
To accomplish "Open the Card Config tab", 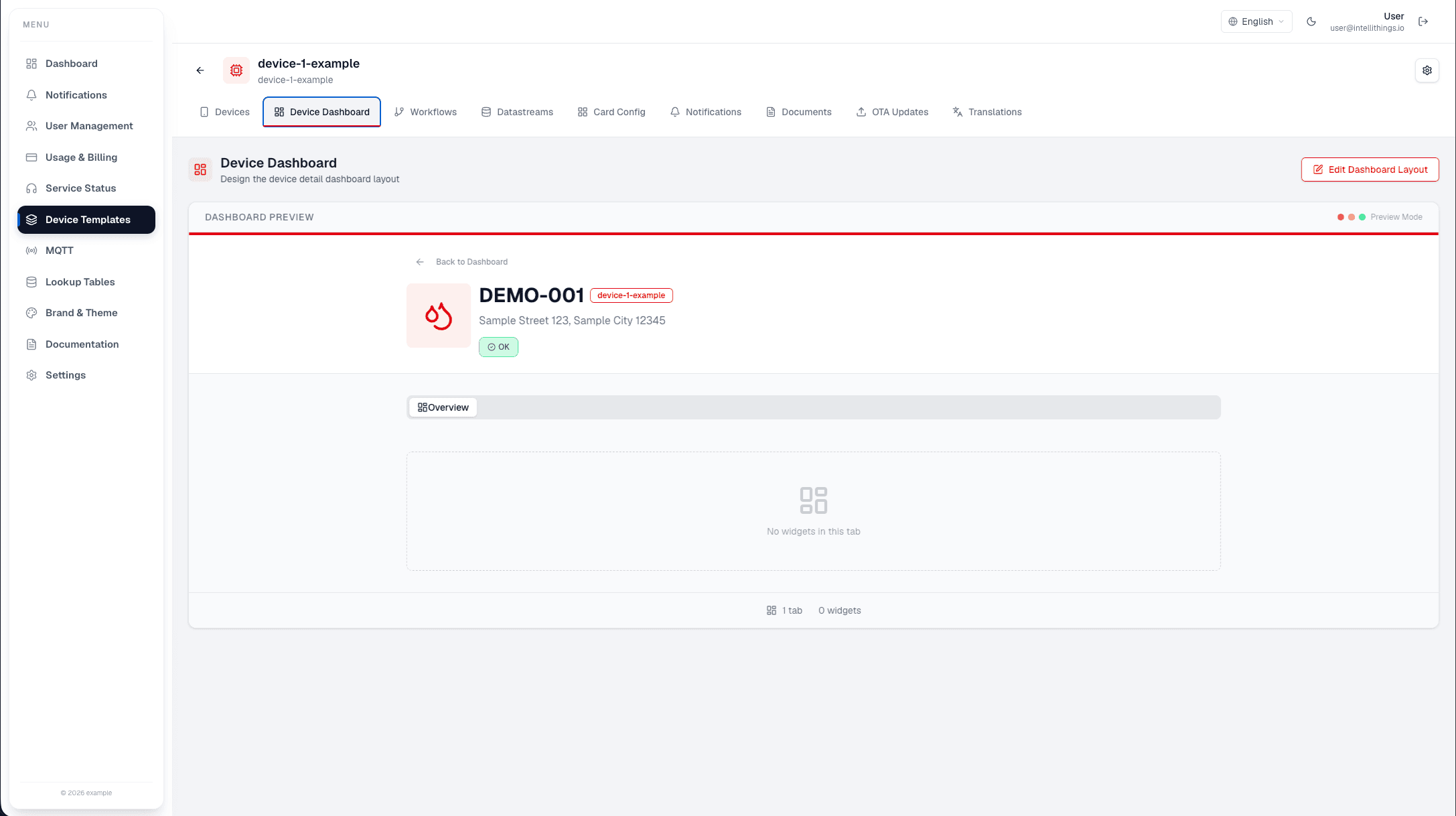I will 611,112.
